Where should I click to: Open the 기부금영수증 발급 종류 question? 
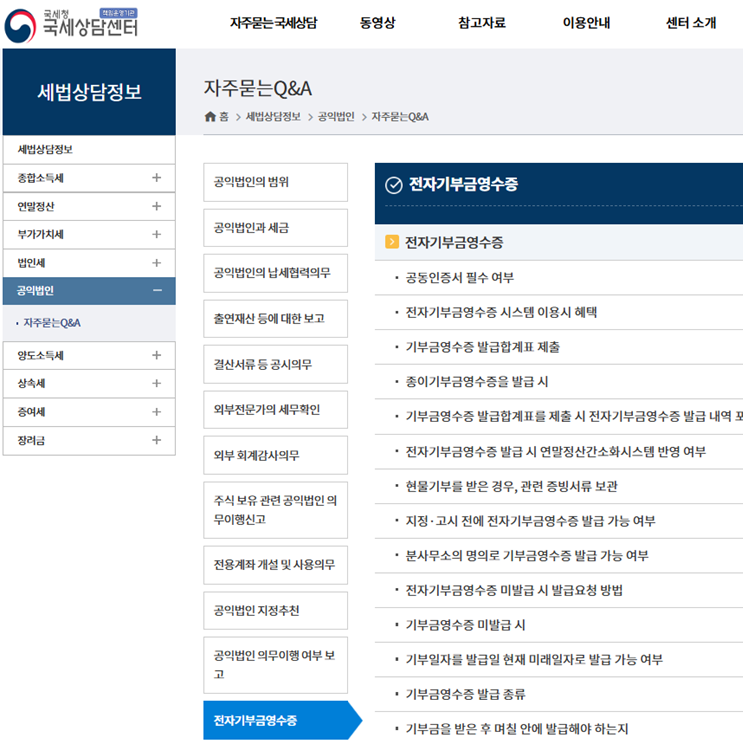pos(465,694)
